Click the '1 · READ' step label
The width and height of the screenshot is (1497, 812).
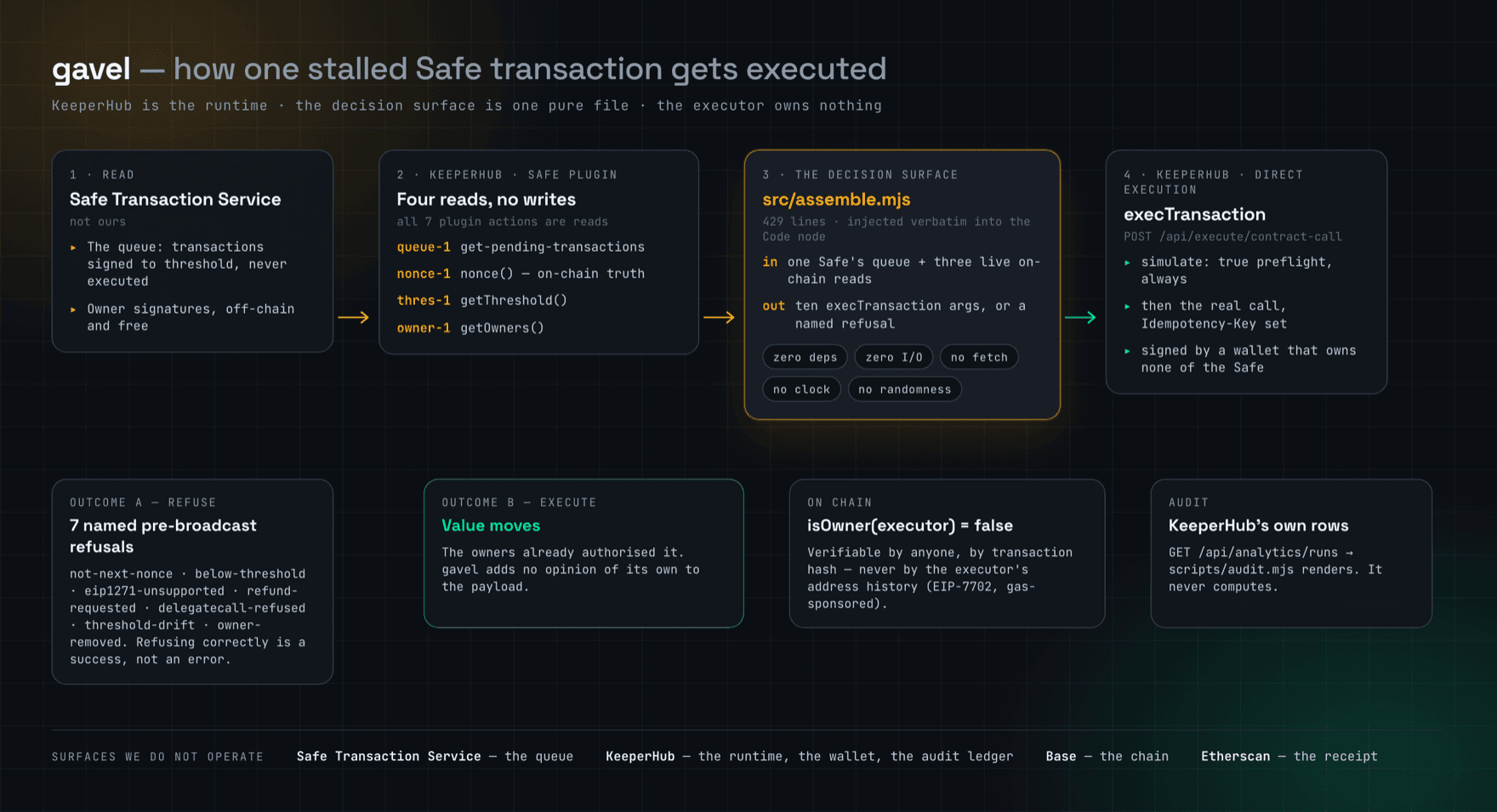coord(102,174)
